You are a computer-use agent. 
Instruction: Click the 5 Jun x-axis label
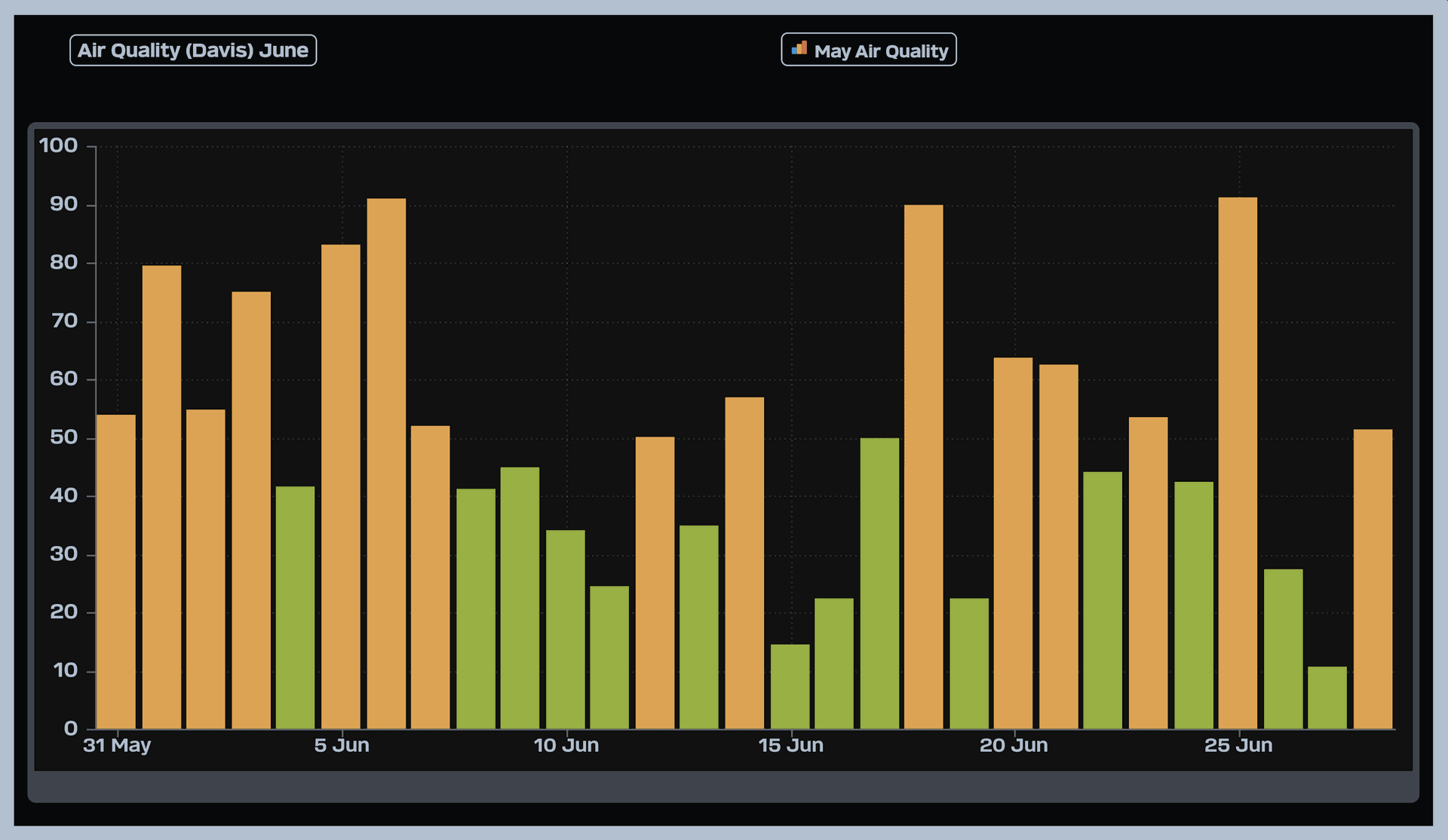point(342,746)
